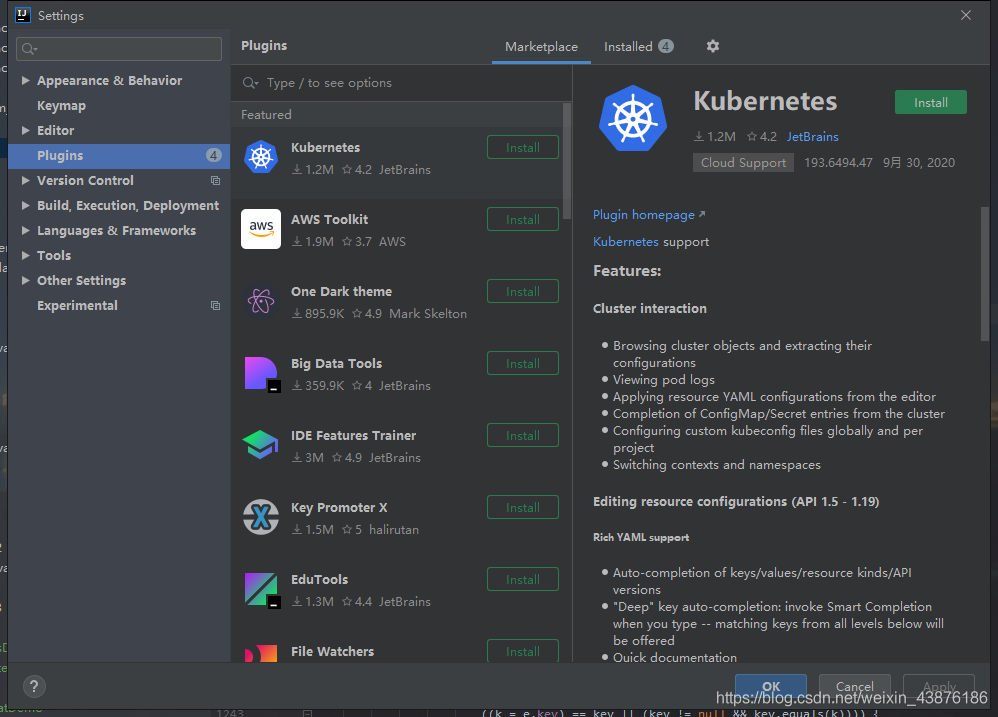The height and width of the screenshot is (717, 998).
Task: Click the JetBrains vendor link
Action: 812,137
